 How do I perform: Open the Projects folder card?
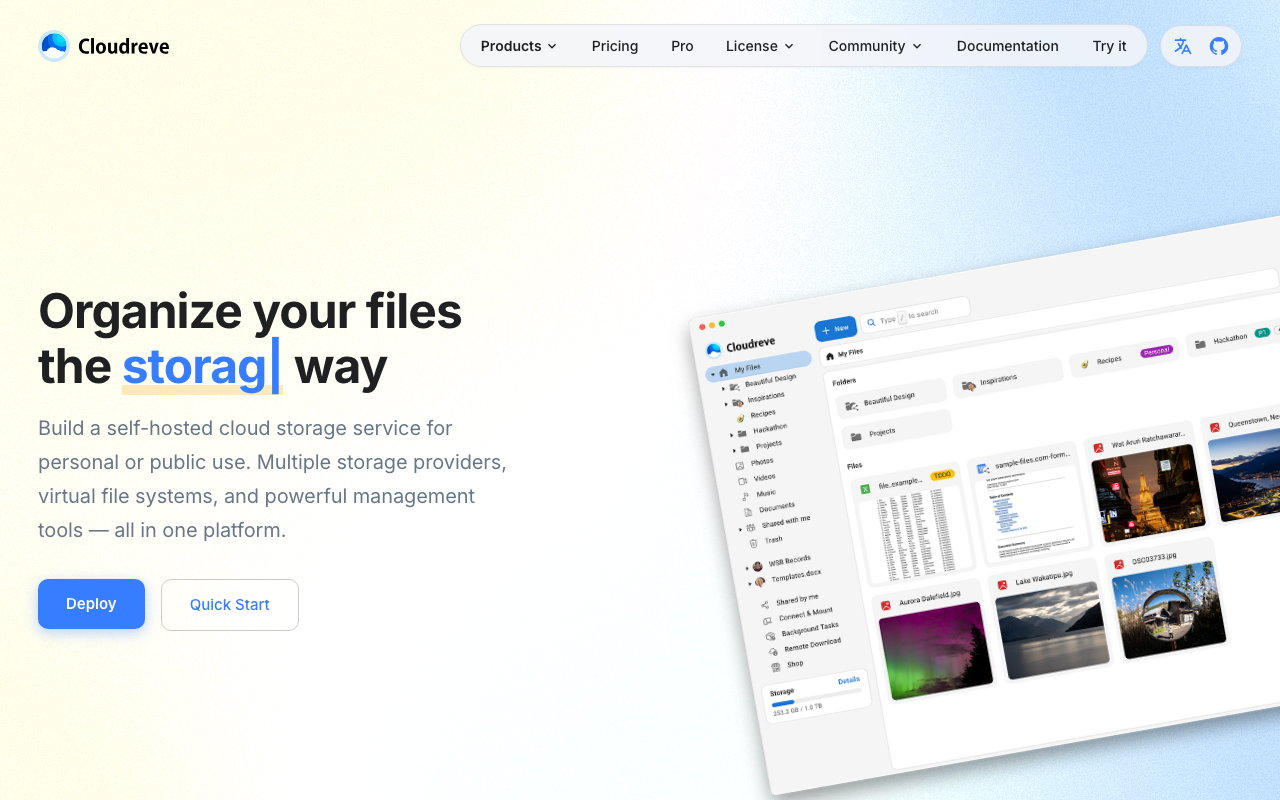point(896,431)
